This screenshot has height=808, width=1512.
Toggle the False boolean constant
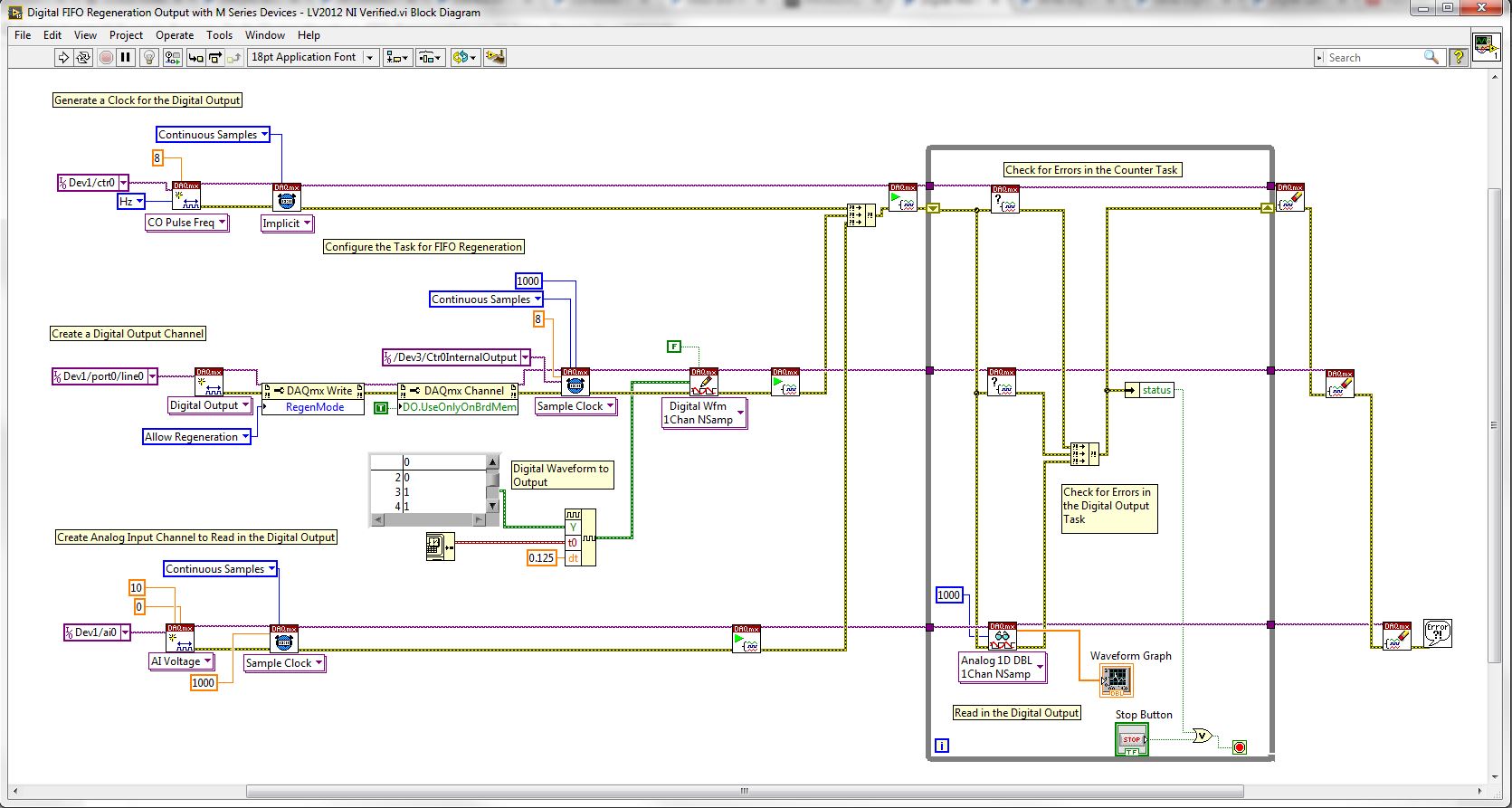point(674,347)
